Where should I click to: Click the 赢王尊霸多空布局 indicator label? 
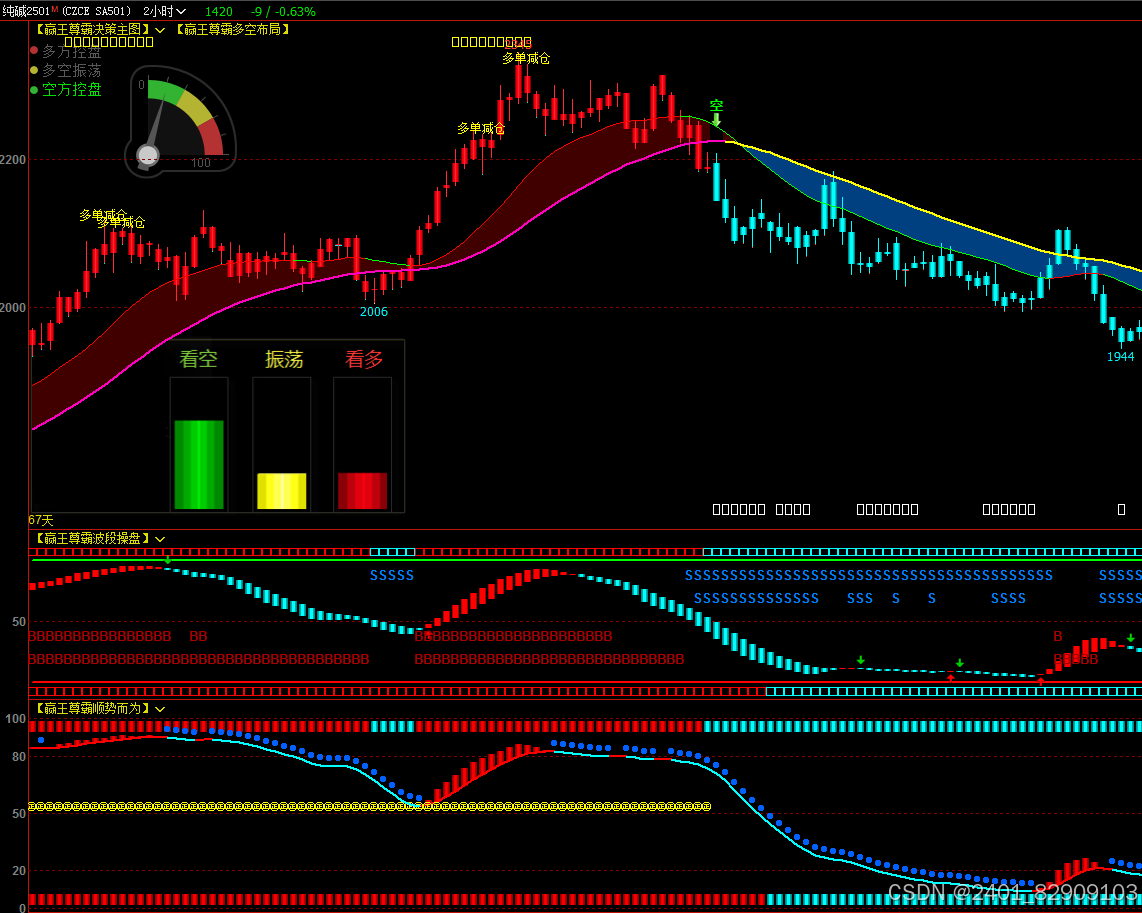[233, 29]
